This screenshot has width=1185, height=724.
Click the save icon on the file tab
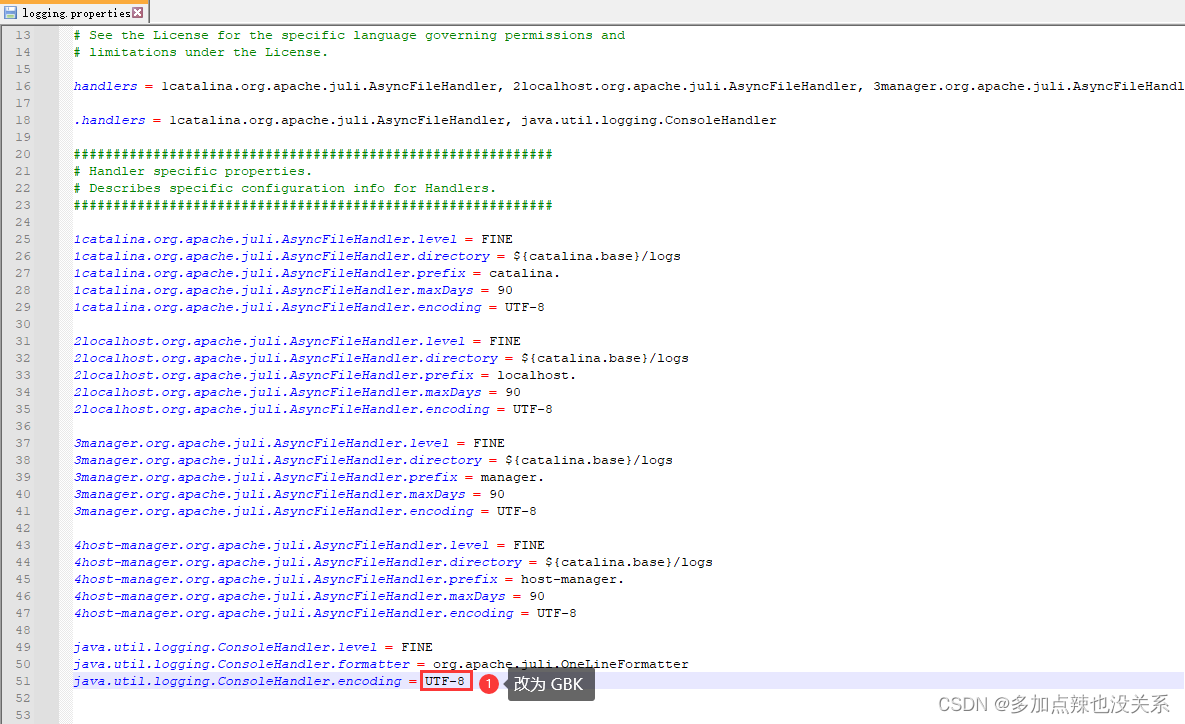click(x=11, y=13)
